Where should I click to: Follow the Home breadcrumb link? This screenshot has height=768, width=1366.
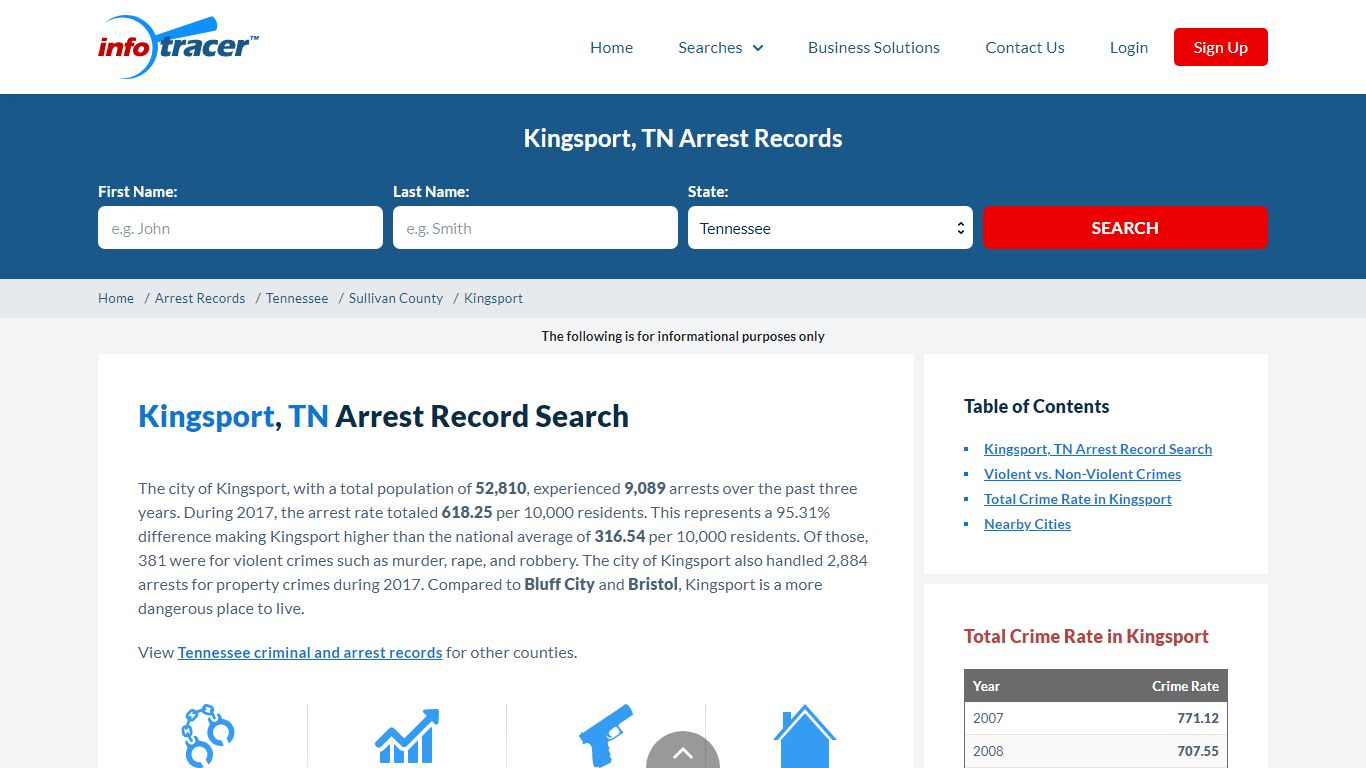[x=116, y=298]
